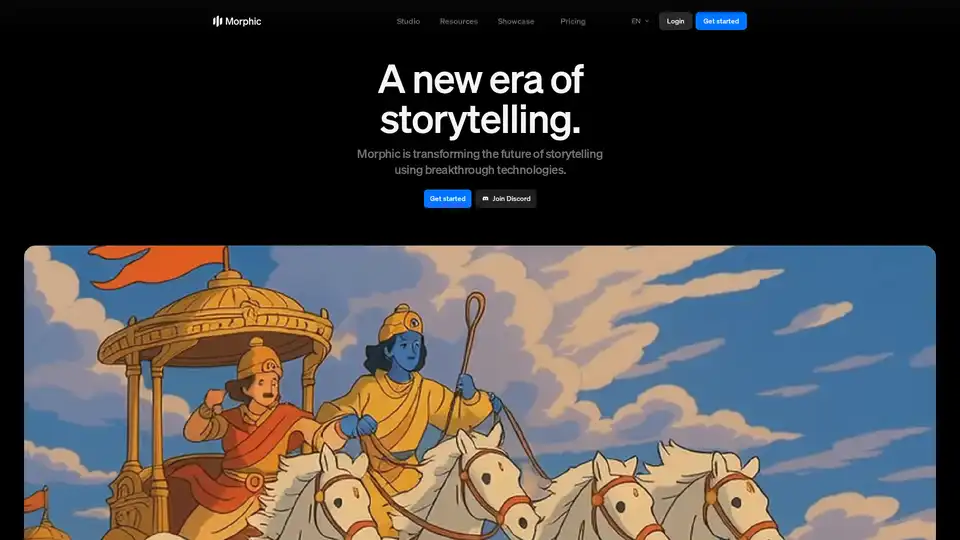Go to the Showcase page

[516, 21]
